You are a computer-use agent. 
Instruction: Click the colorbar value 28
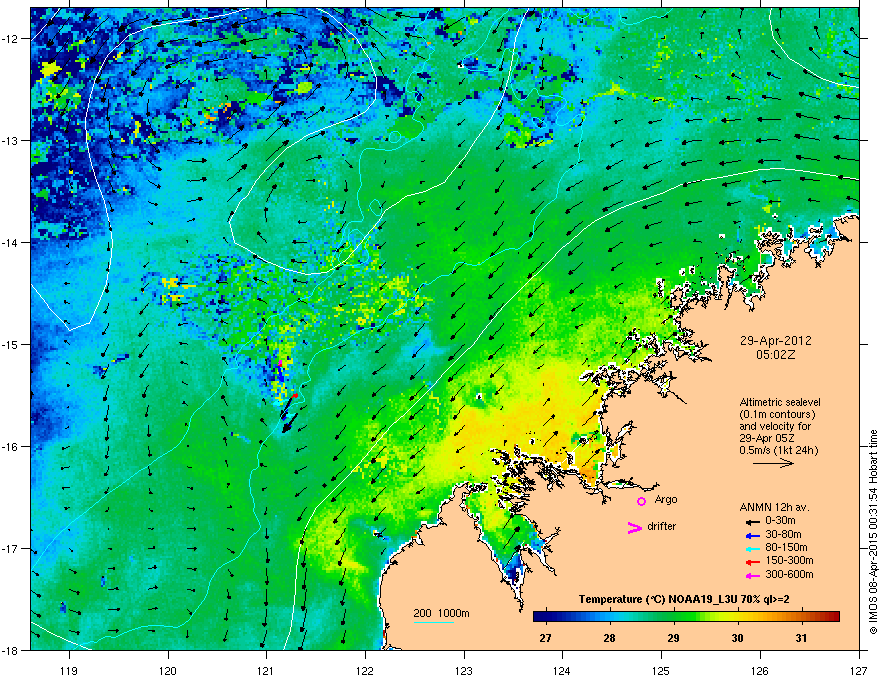[609, 638]
